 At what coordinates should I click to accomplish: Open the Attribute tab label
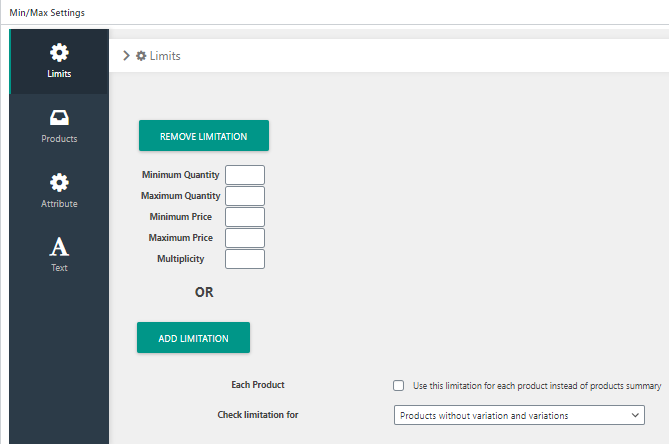click(59, 204)
